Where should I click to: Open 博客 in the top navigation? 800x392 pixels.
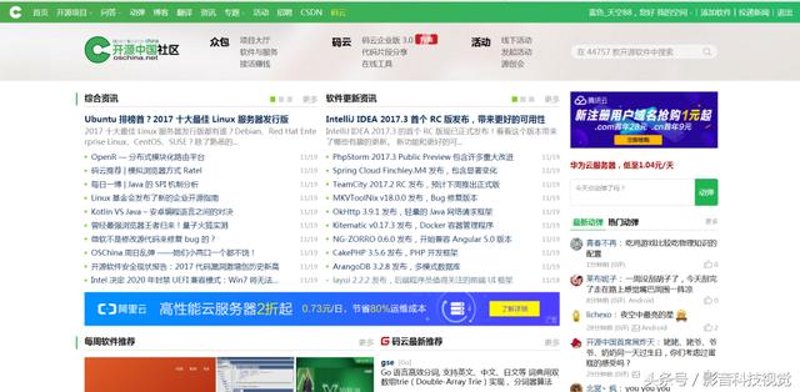pyautogui.click(x=161, y=12)
